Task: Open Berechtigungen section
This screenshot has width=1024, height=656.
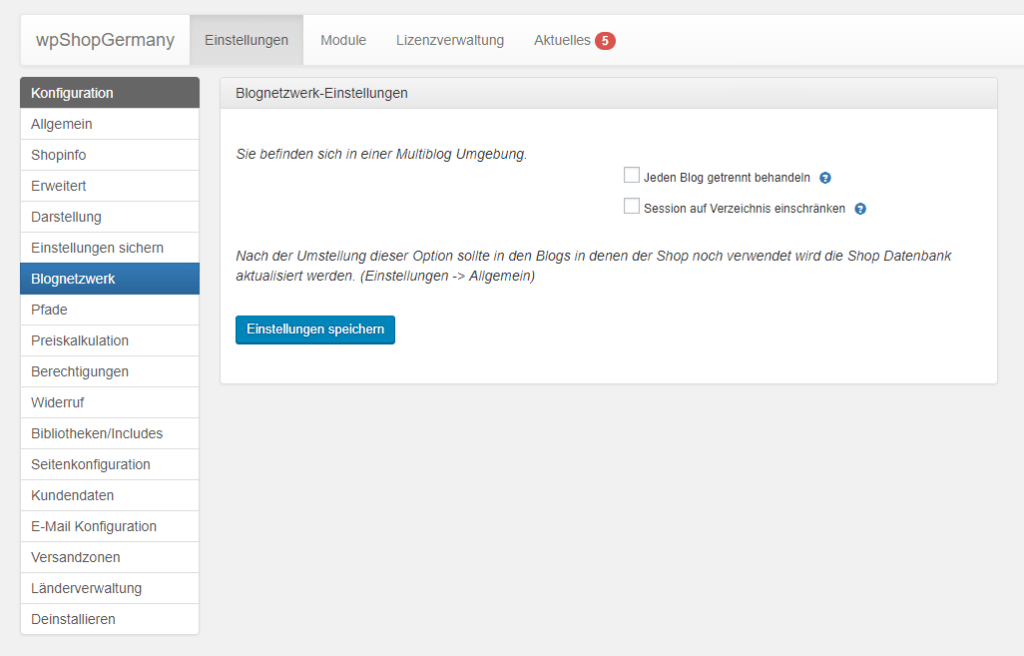Action: (x=110, y=372)
